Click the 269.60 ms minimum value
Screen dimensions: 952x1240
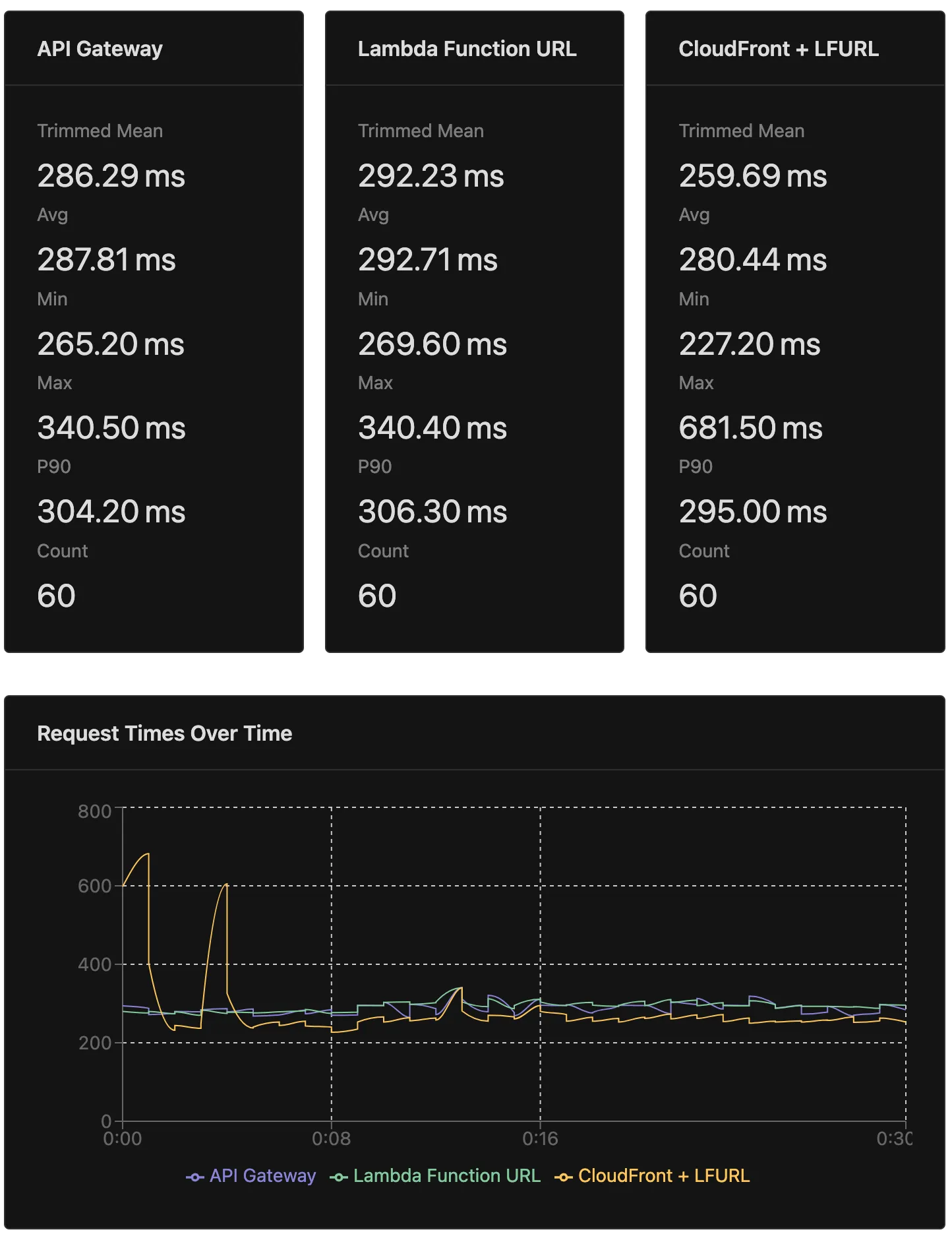(x=432, y=344)
